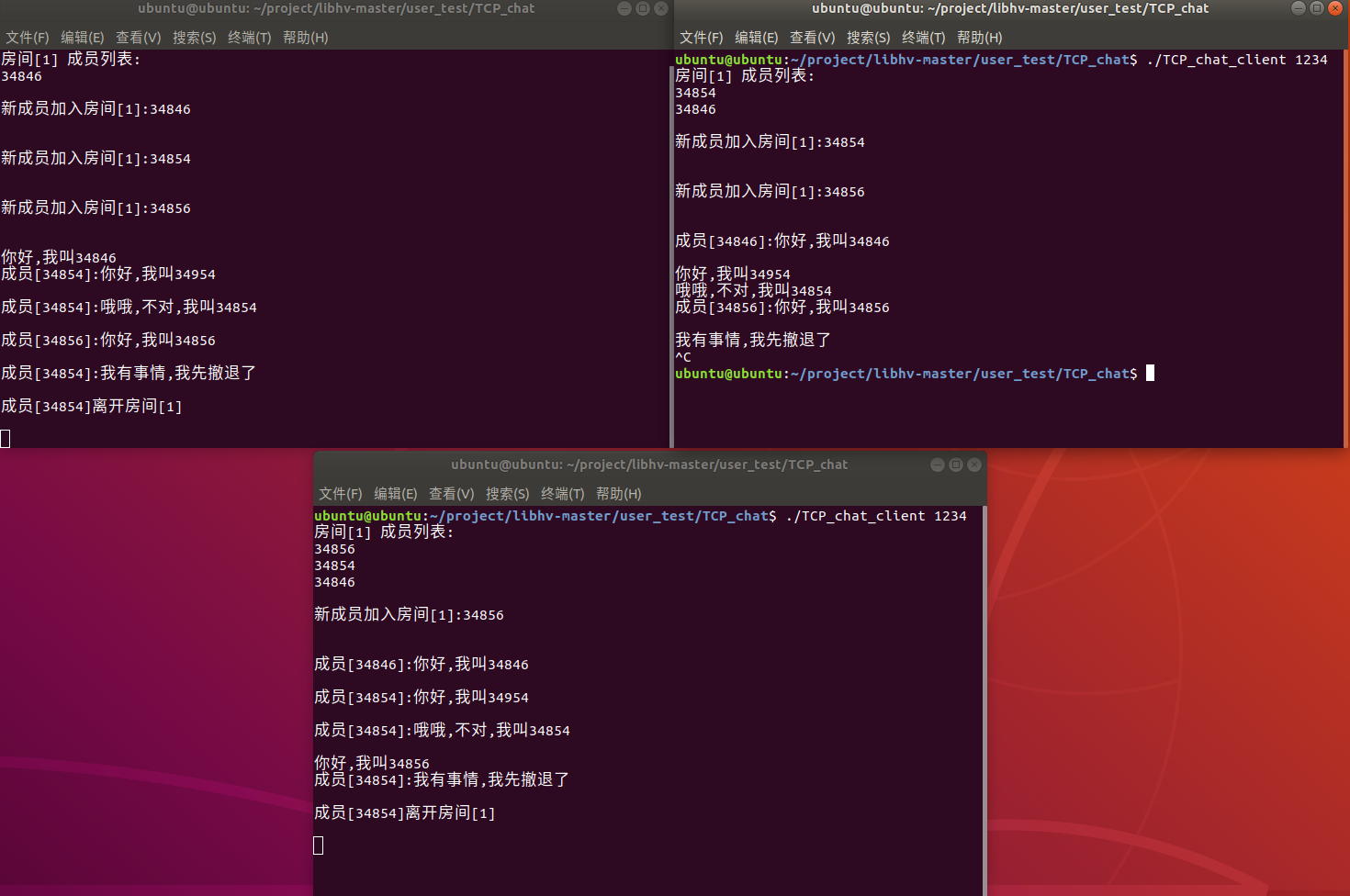The width and height of the screenshot is (1350, 896).
Task: Click "哦哦,不对,我叫34854" line in top-right terminal
Action: pos(754,290)
